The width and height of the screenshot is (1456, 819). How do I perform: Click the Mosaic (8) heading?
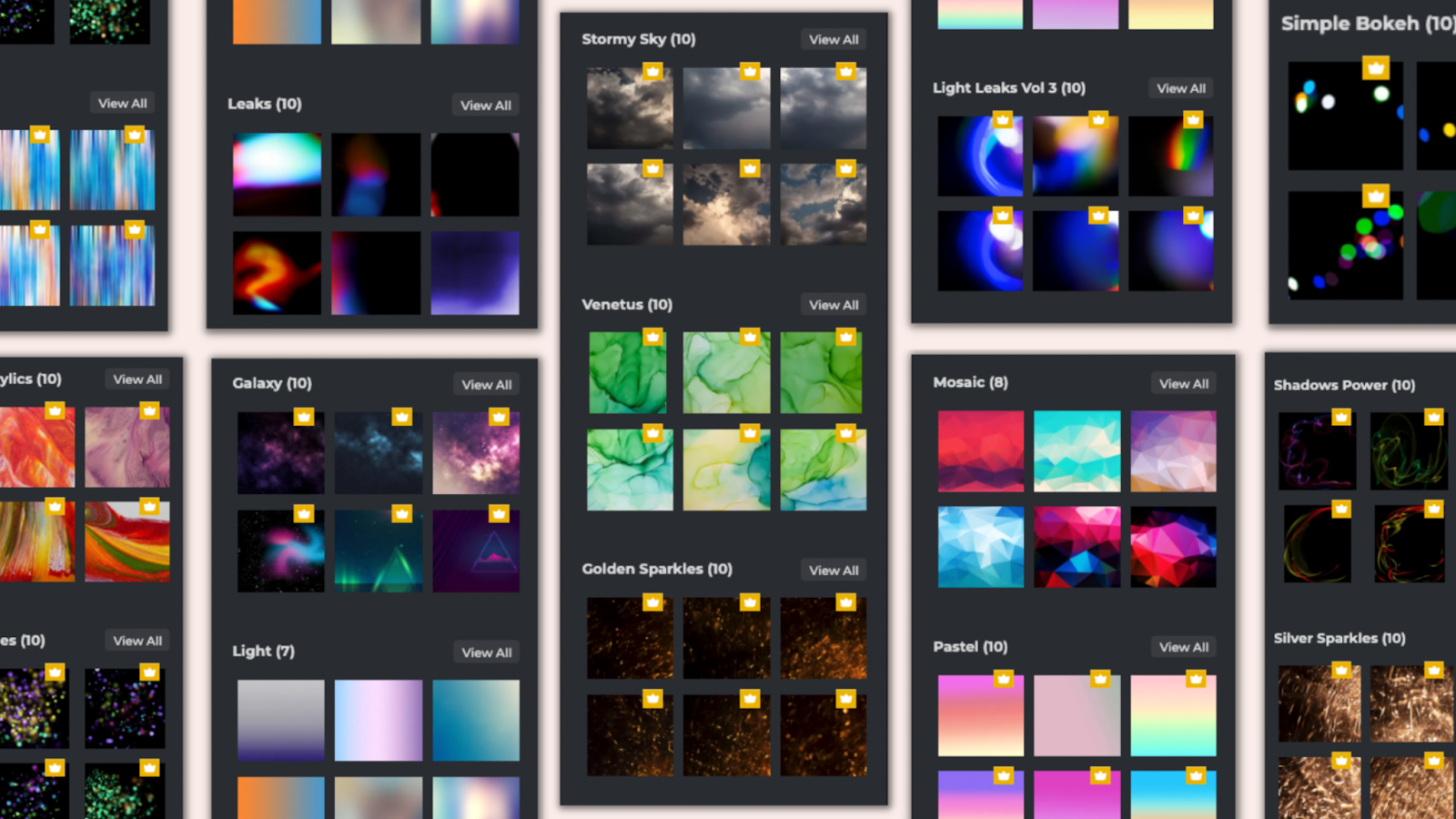coord(970,382)
